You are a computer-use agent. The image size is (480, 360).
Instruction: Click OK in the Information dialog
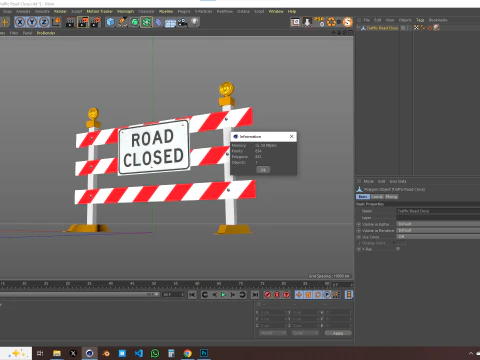pyautogui.click(x=263, y=170)
